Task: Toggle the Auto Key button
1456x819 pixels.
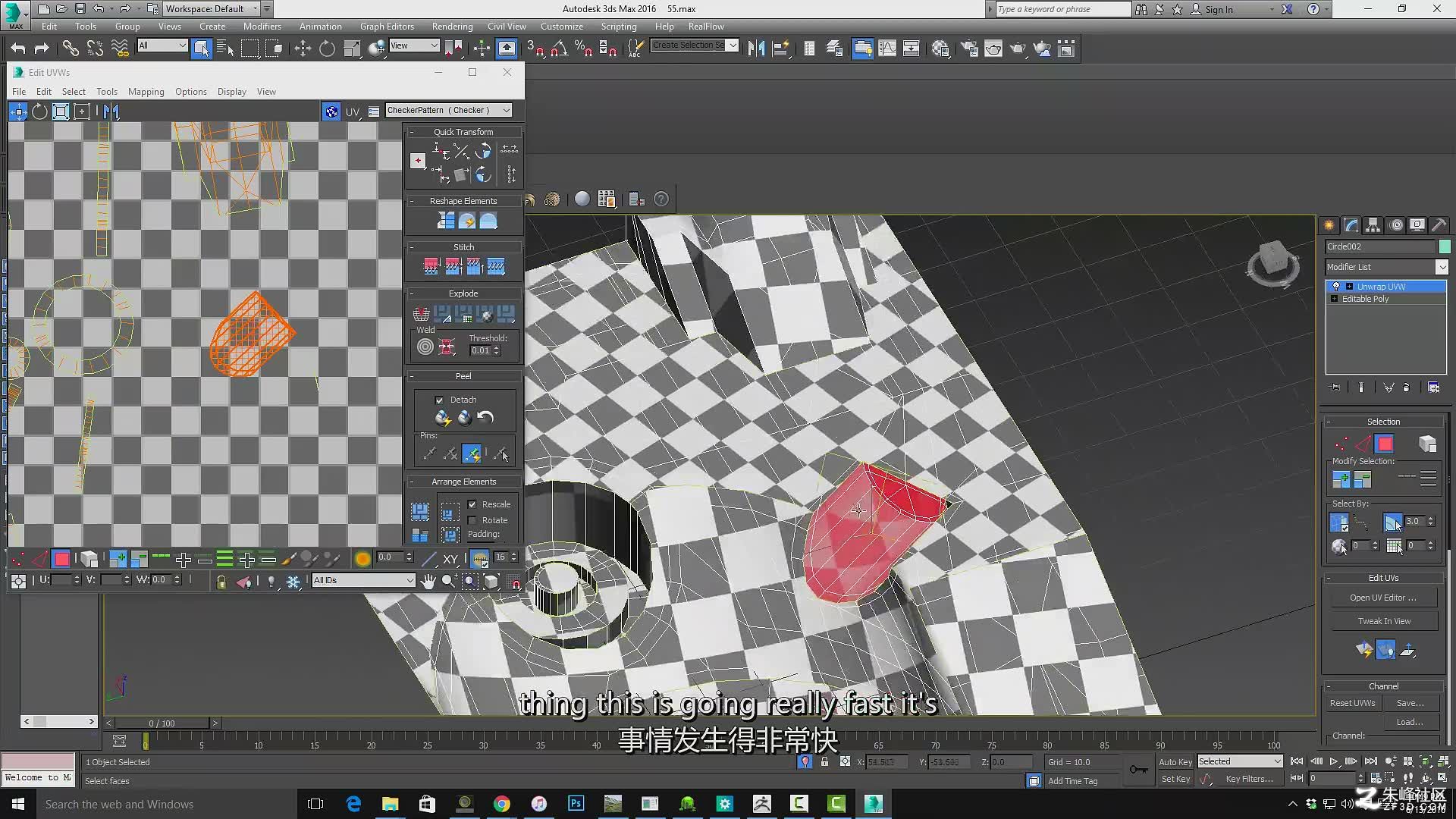Action: 1175,761
